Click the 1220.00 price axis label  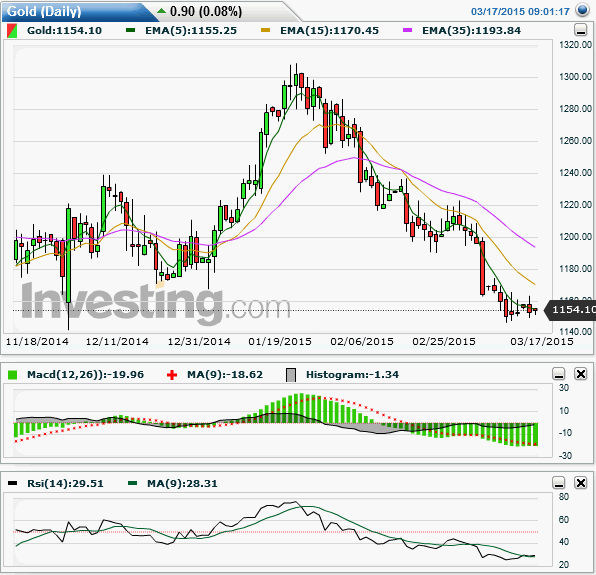(x=575, y=204)
